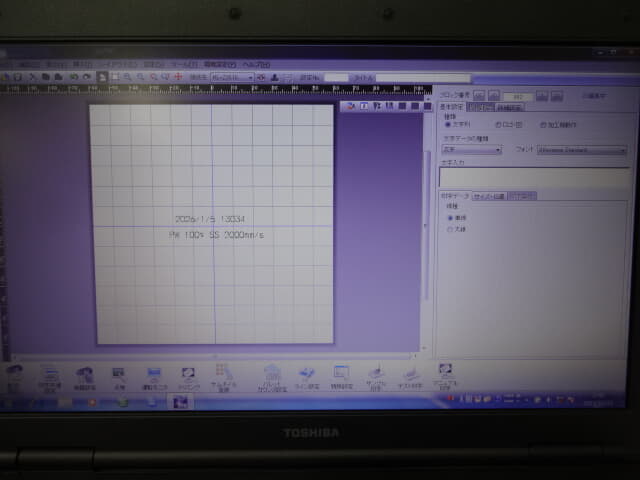Open the menu left of ヘルプ

(220, 64)
